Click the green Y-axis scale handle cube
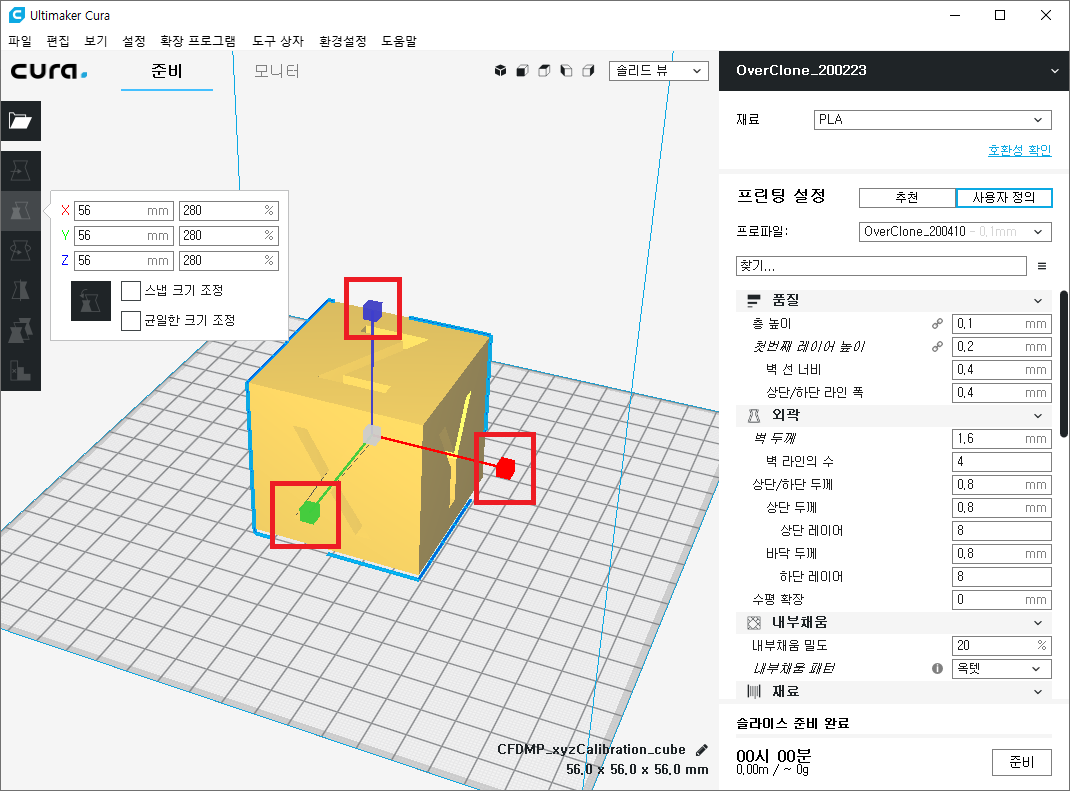Image resolution: width=1070 pixels, height=791 pixels. (309, 512)
